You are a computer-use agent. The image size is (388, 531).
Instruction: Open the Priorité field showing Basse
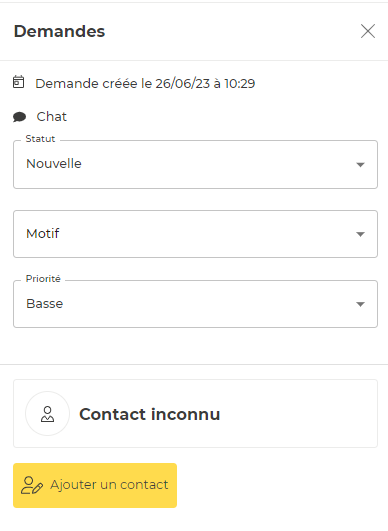[x=195, y=304]
